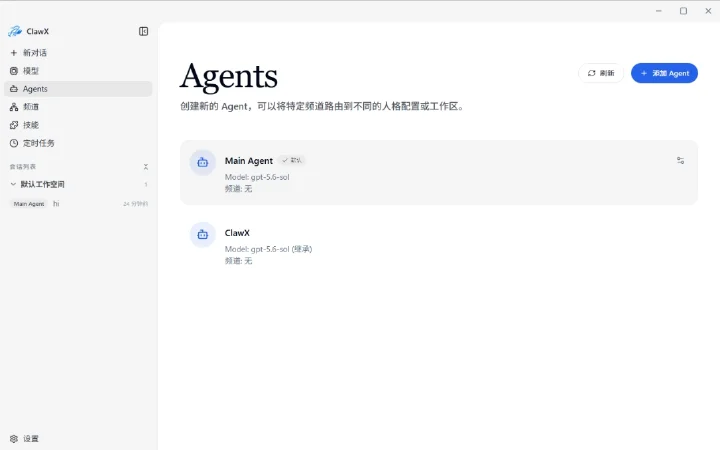The image size is (720, 450).
Task: Open the Main Agent 'hi' conversation
Action: click(x=79, y=203)
